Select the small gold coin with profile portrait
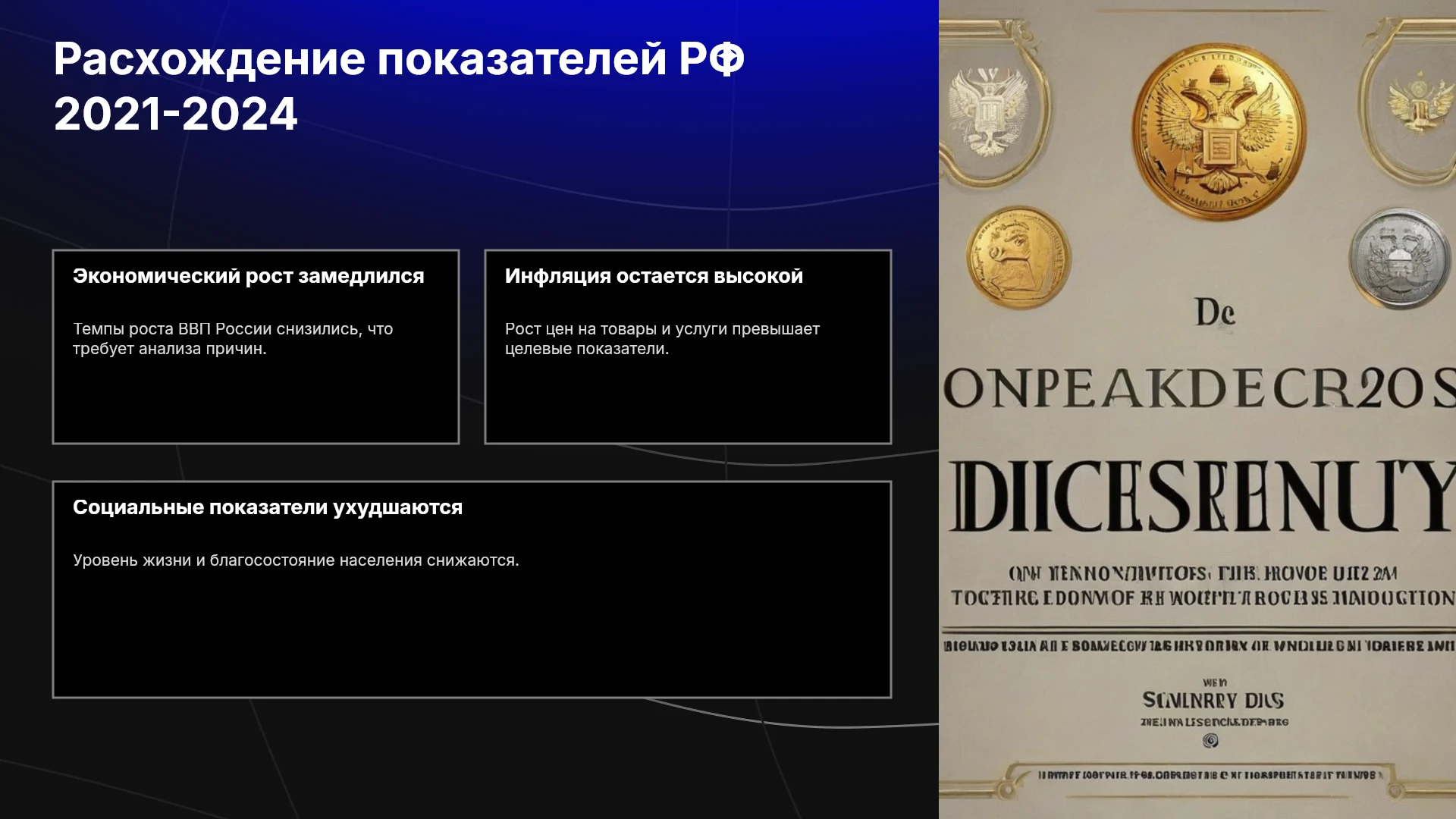This screenshot has height=819, width=1456. pyautogui.click(x=1018, y=258)
